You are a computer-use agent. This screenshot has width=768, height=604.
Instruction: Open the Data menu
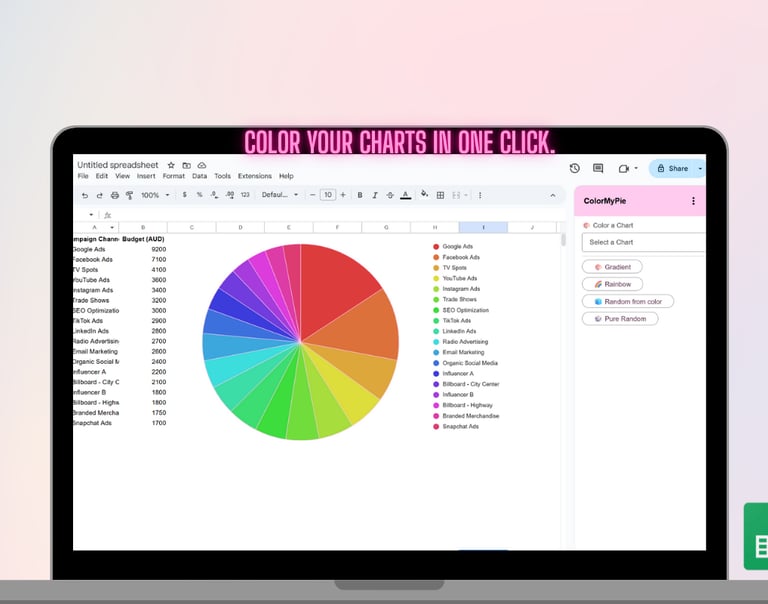click(x=199, y=176)
